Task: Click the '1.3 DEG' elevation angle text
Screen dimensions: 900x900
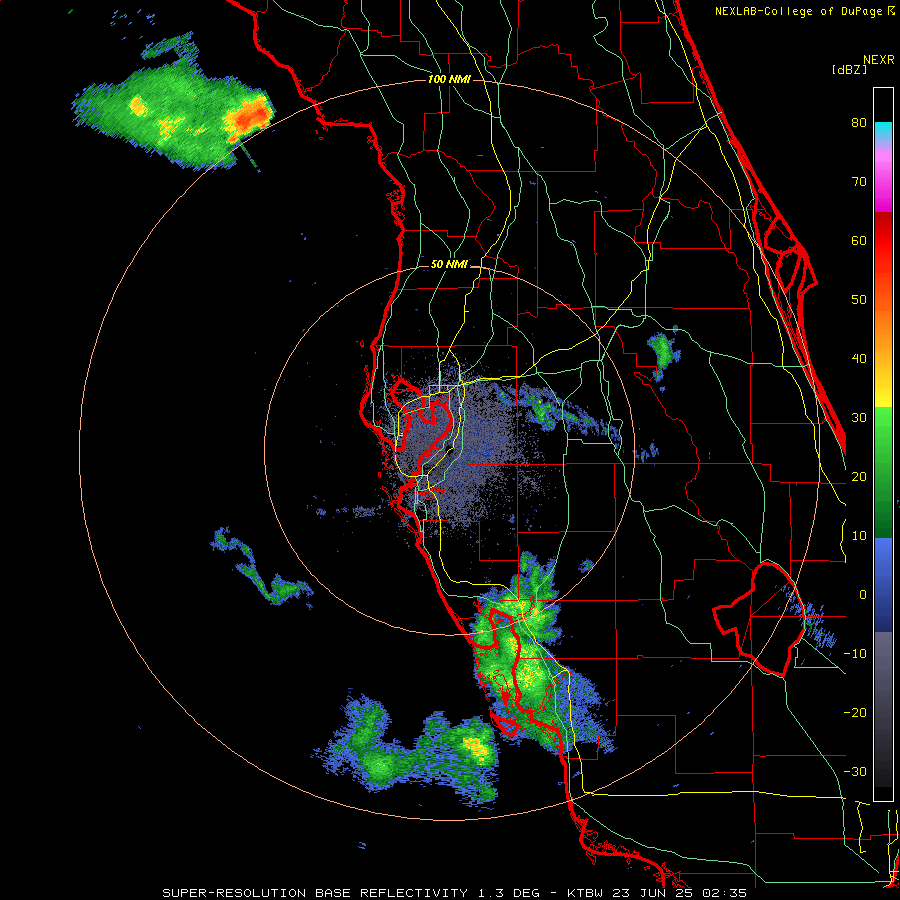Action: point(509,893)
